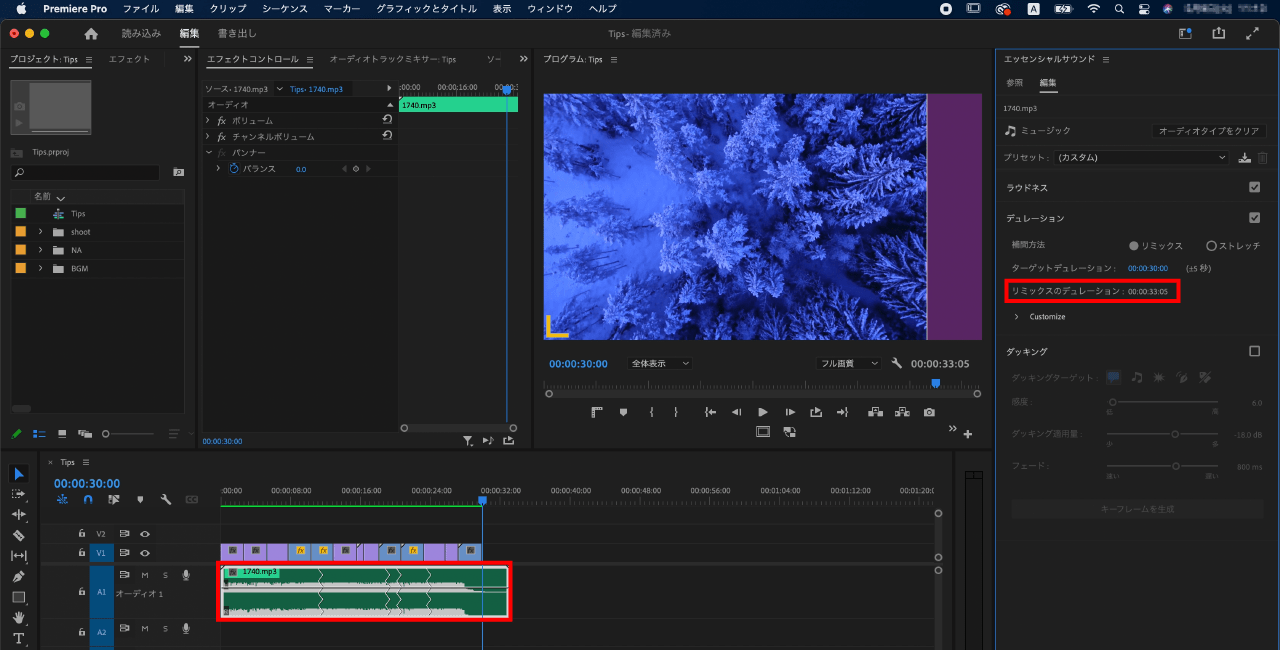This screenshot has height=650, width=1280.
Task: Select リミックス radio button
Action: 1134,245
